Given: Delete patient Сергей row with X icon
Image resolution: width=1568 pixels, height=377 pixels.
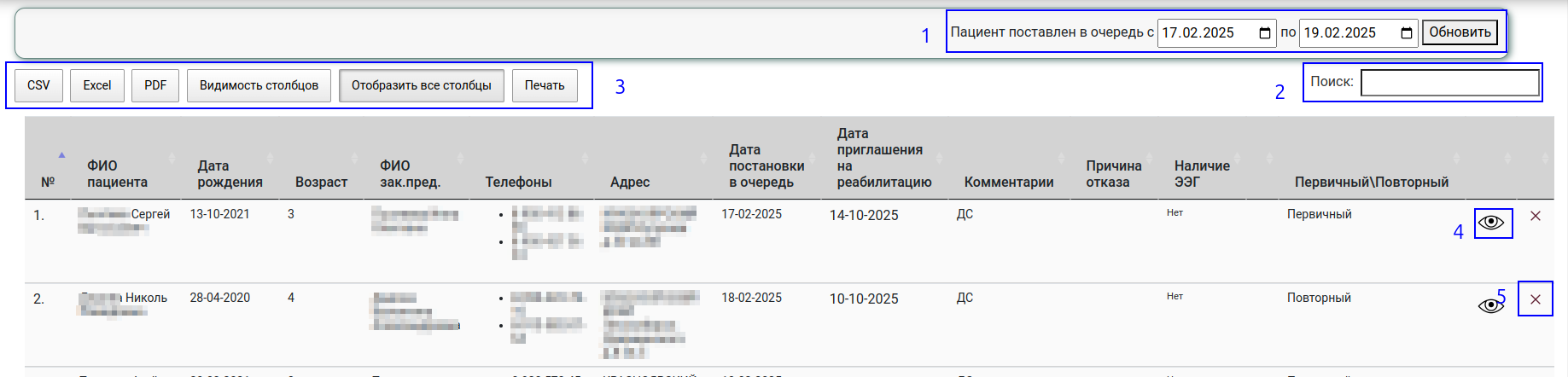Looking at the screenshot, I should click(1536, 216).
